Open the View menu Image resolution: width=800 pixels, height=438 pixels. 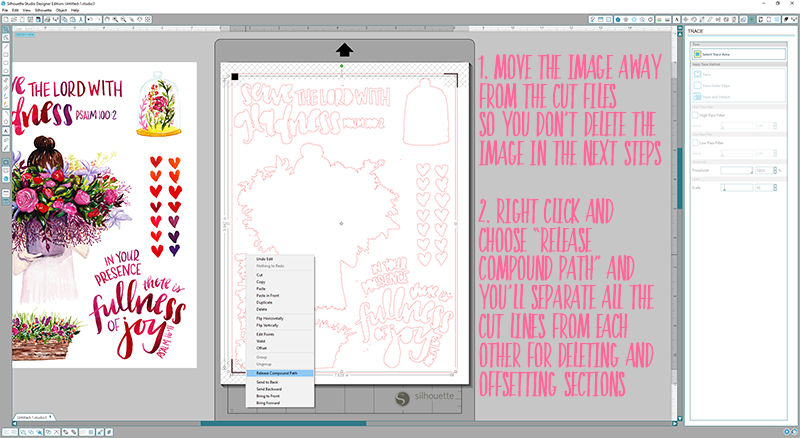pyautogui.click(x=27, y=10)
